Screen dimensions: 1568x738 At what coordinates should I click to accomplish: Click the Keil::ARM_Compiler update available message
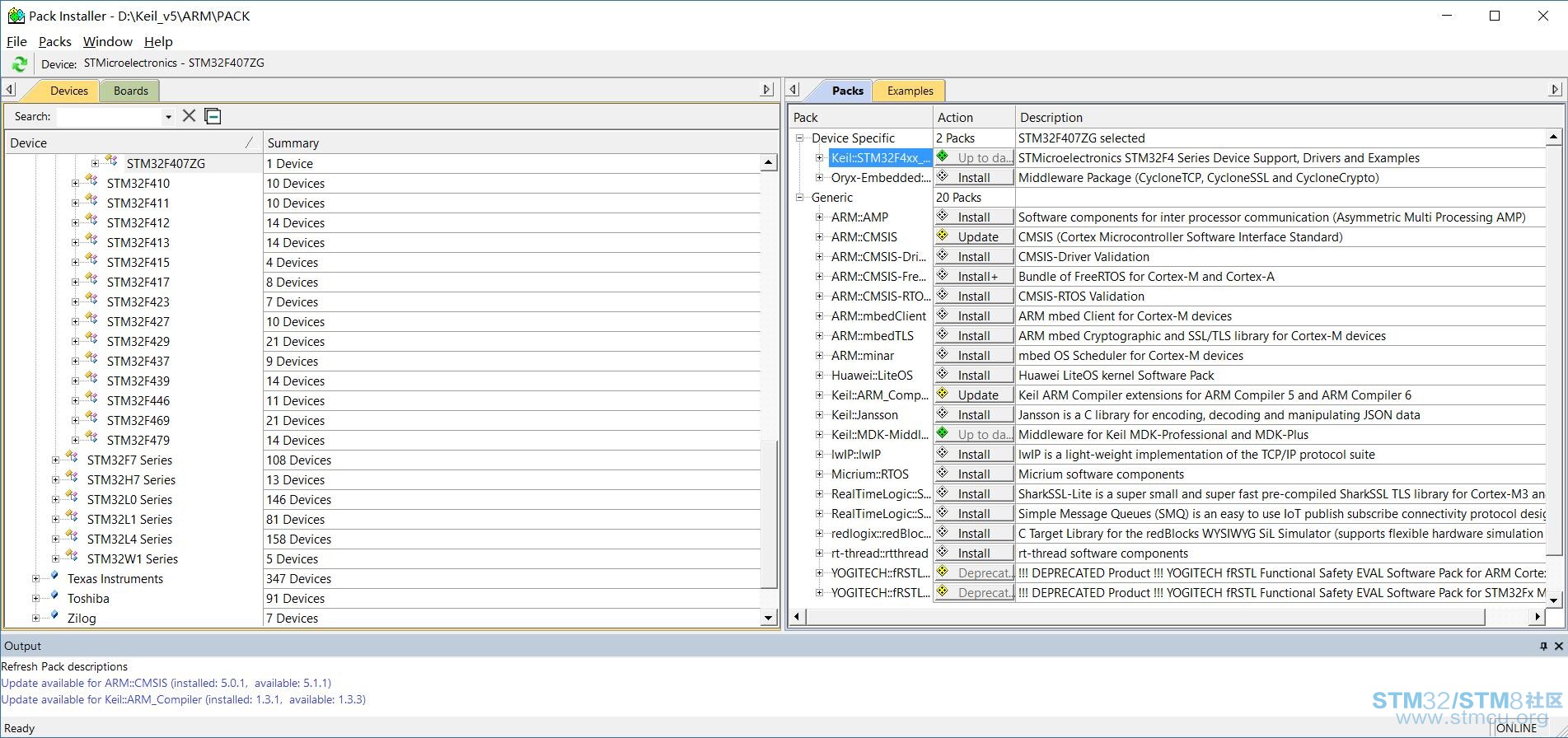coord(184,699)
